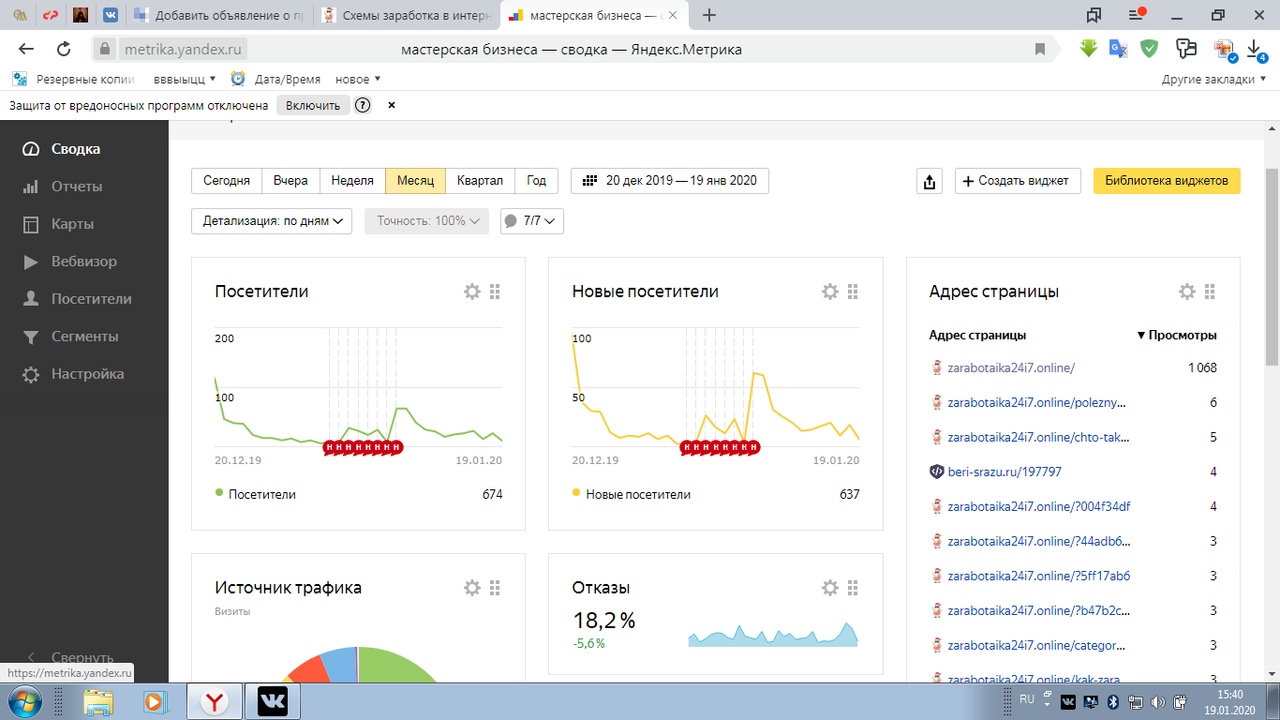The height and width of the screenshot is (720, 1280).
Task: Open beri-srazu.ru/197797 link
Action: coord(1004,471)
